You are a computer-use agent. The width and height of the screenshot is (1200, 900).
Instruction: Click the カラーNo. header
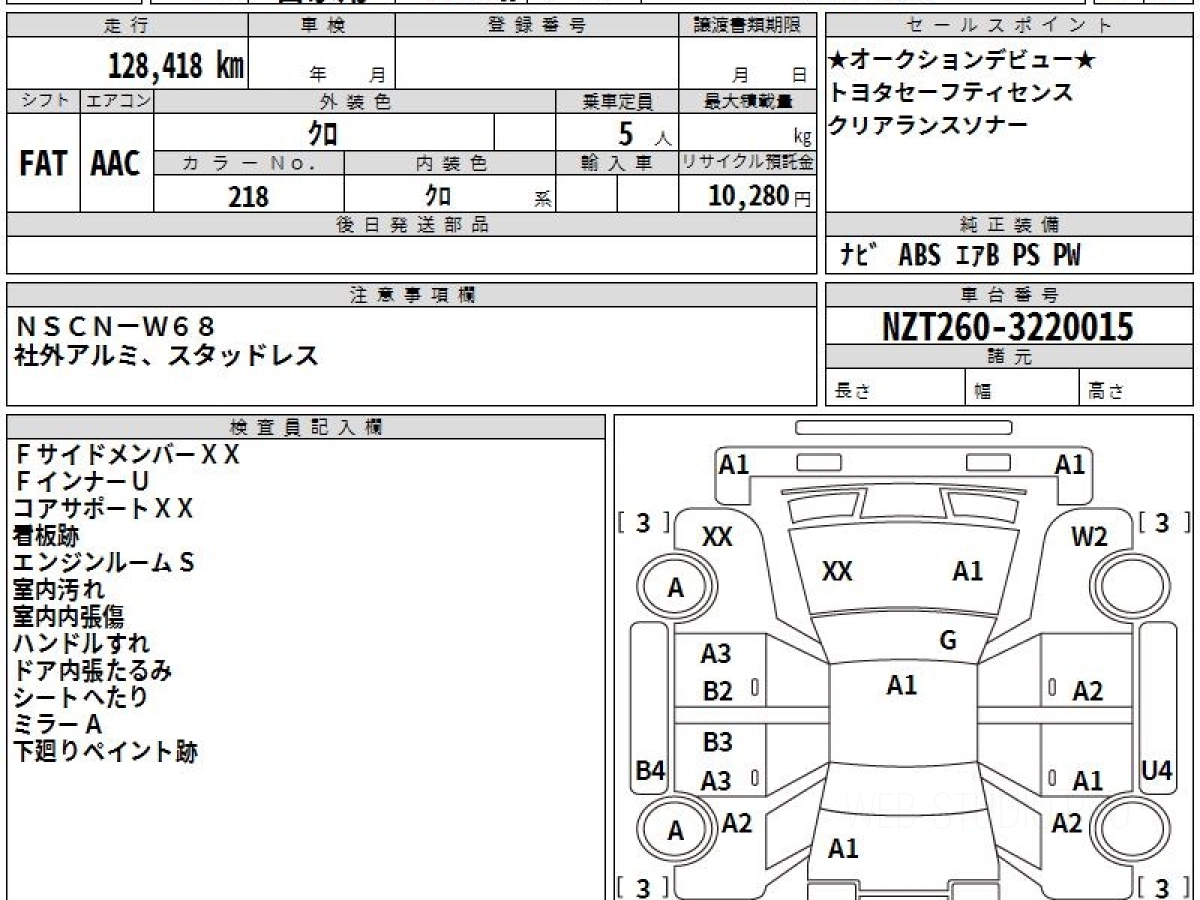tap(249, 163)
